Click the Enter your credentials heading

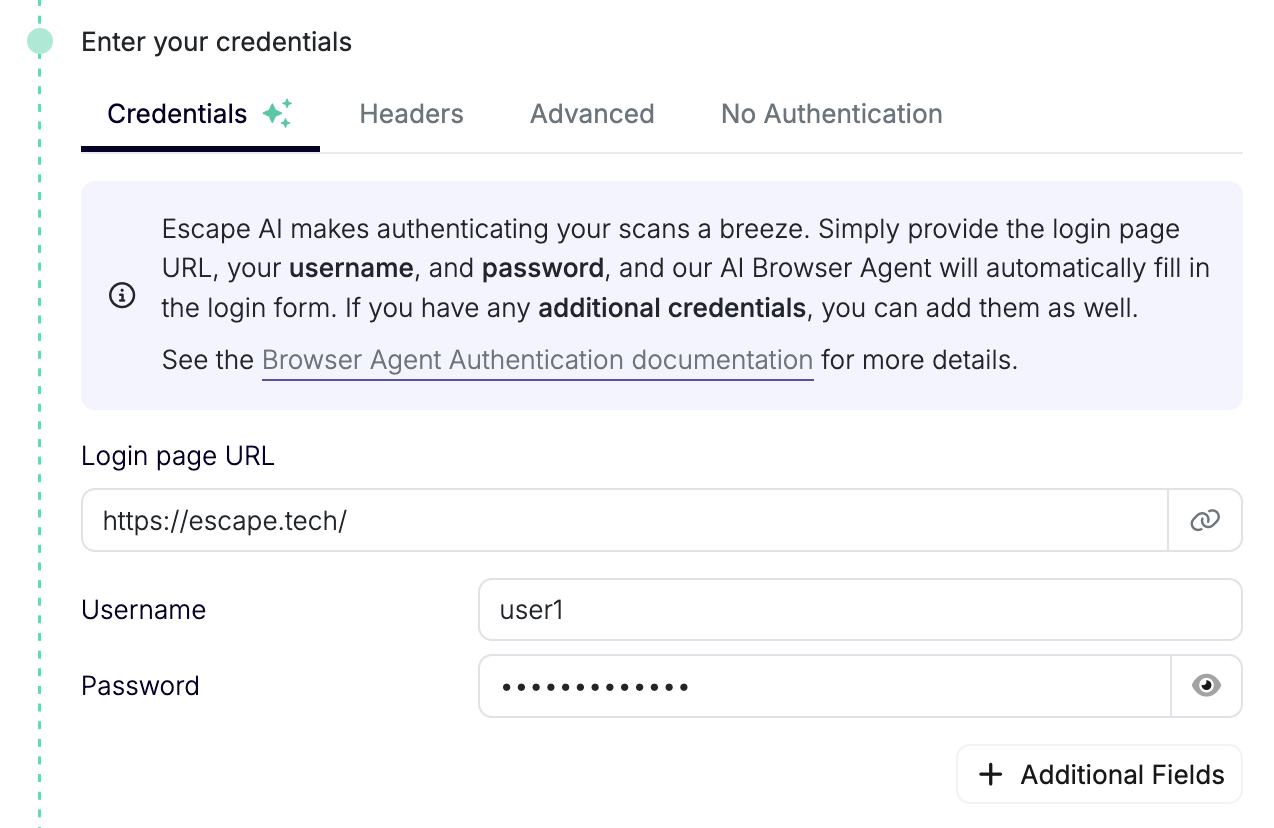[216, 42]
